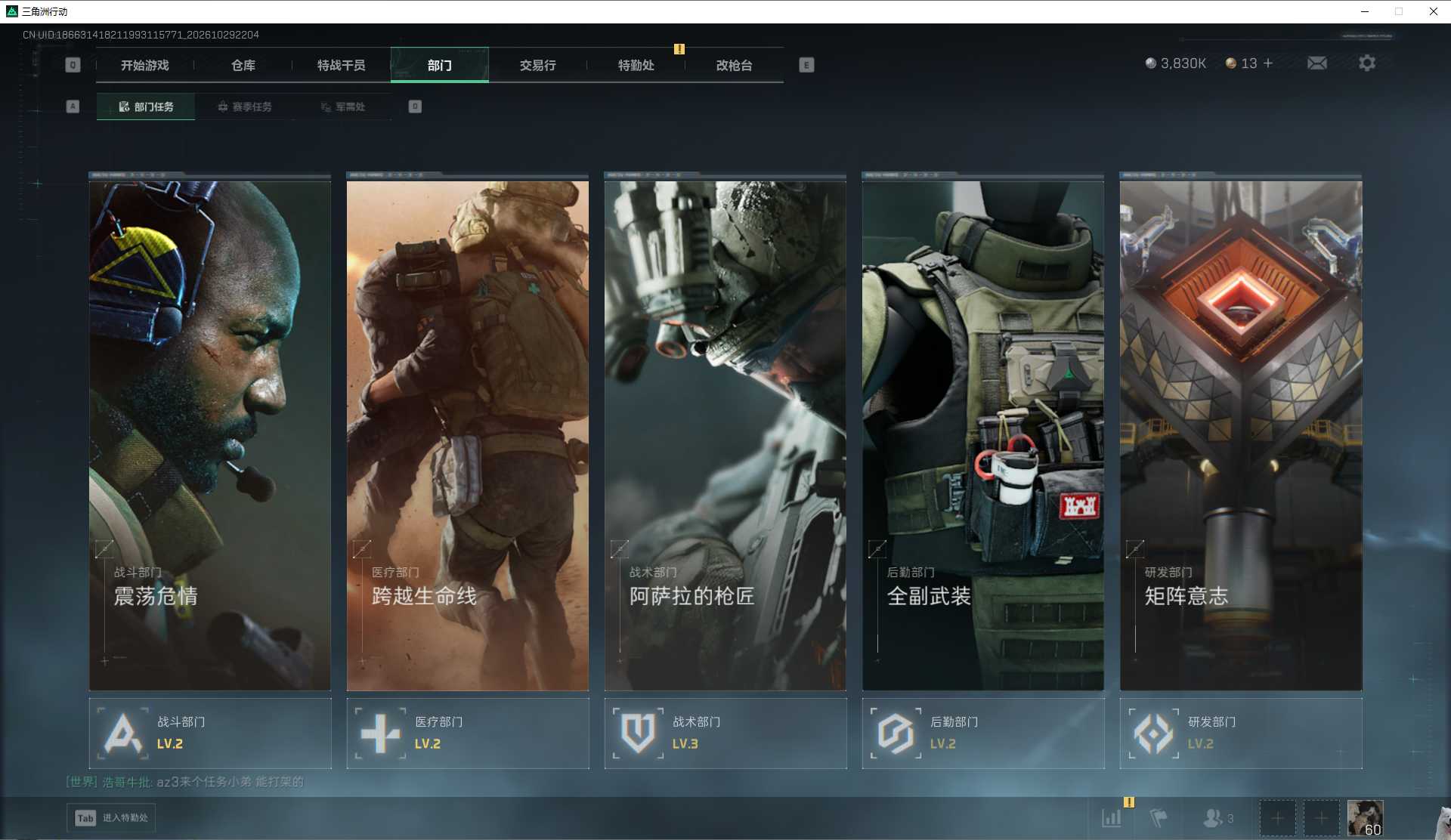Image resolution: width=1451 pixels, height=840 pixels.
Task: Open the mail envelope icon
Action: (x=1316, y=63)
